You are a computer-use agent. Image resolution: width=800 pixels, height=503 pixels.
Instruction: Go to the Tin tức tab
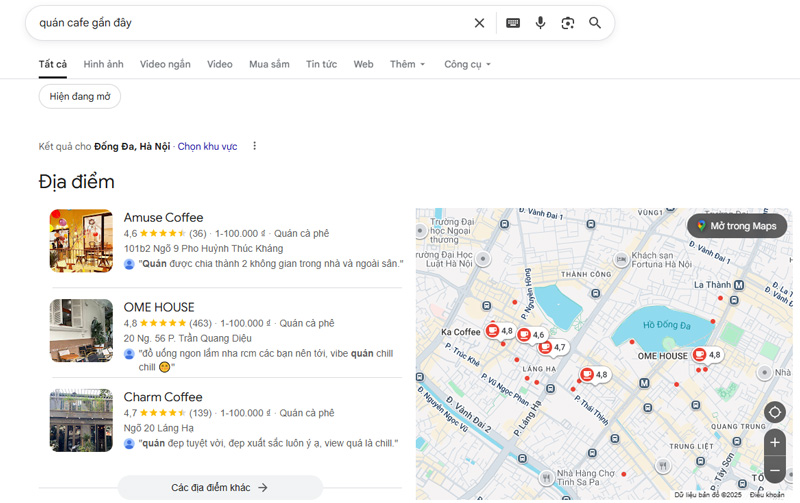point(321,64)
